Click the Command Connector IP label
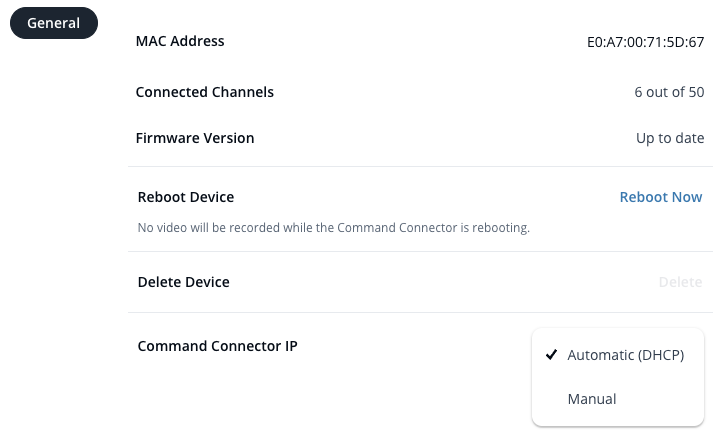Screen dimensions: 716x432 217,346
